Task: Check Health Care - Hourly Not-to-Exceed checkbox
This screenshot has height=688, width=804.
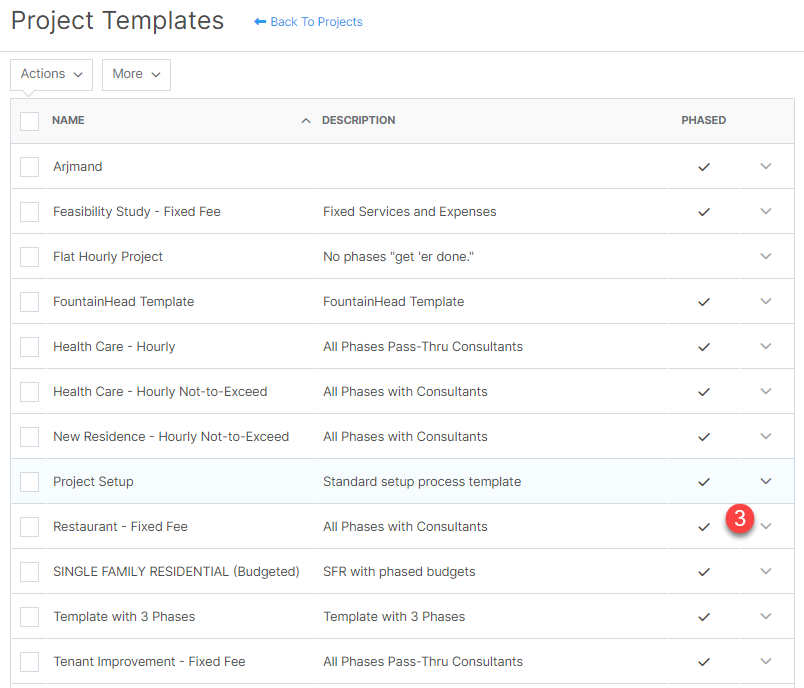Action: click(29, 392)
